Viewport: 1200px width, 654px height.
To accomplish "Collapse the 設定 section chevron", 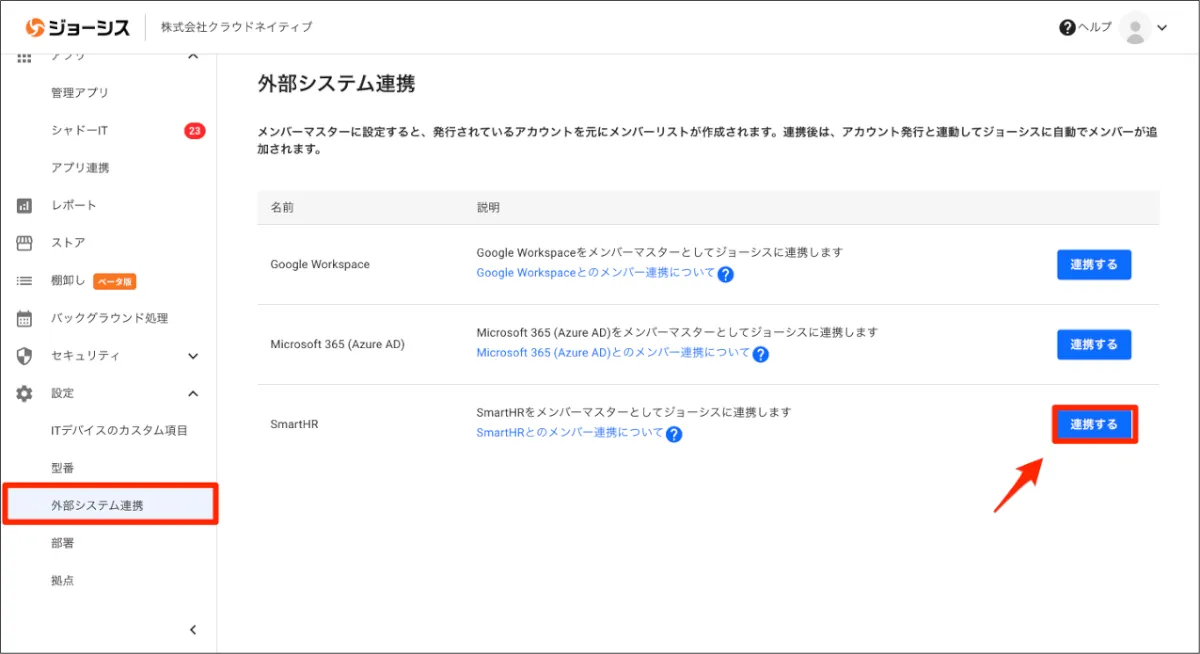I will [193, 393].
